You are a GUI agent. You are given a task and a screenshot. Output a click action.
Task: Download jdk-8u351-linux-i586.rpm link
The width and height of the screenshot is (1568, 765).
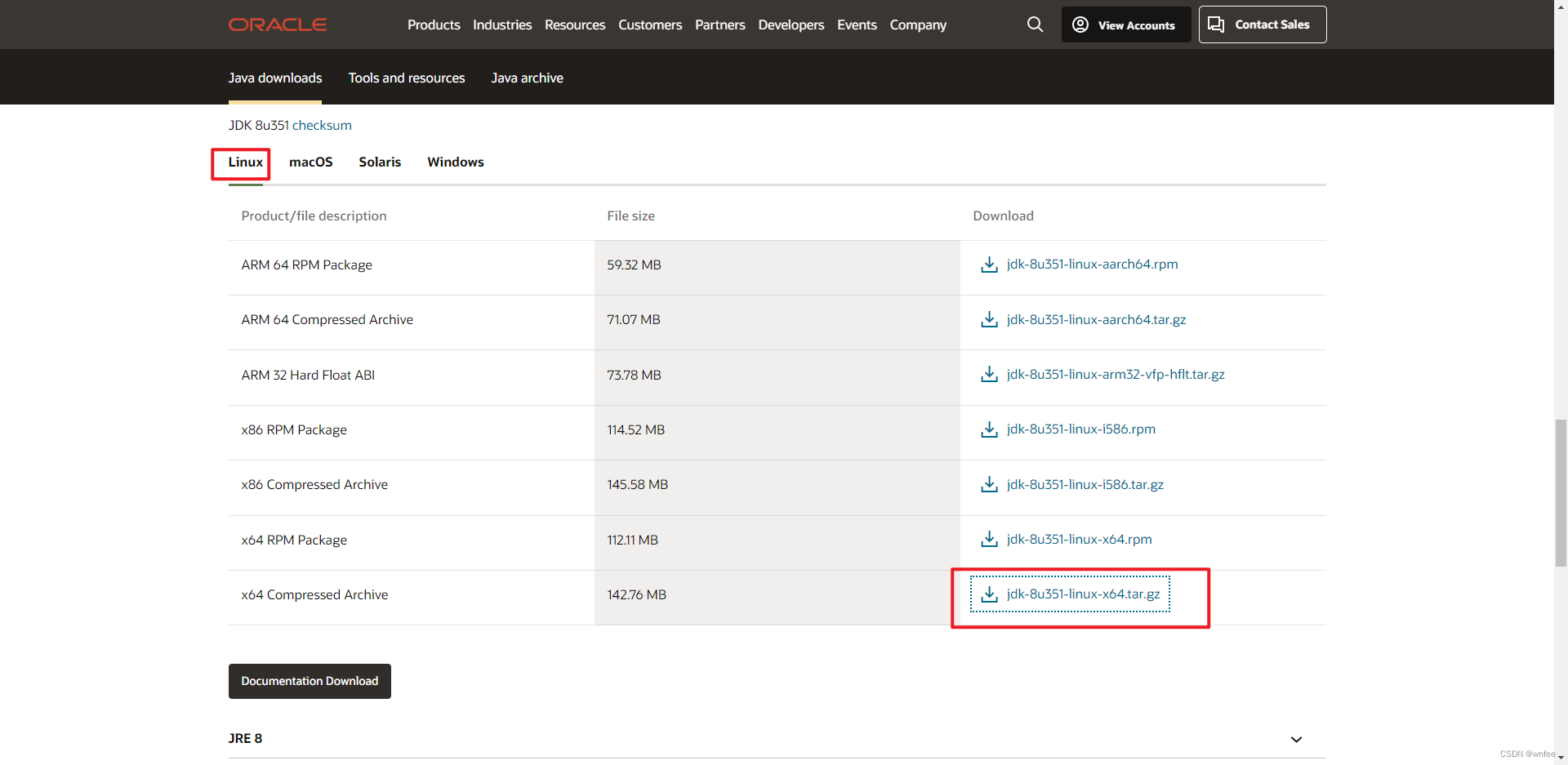[1080, 429]
